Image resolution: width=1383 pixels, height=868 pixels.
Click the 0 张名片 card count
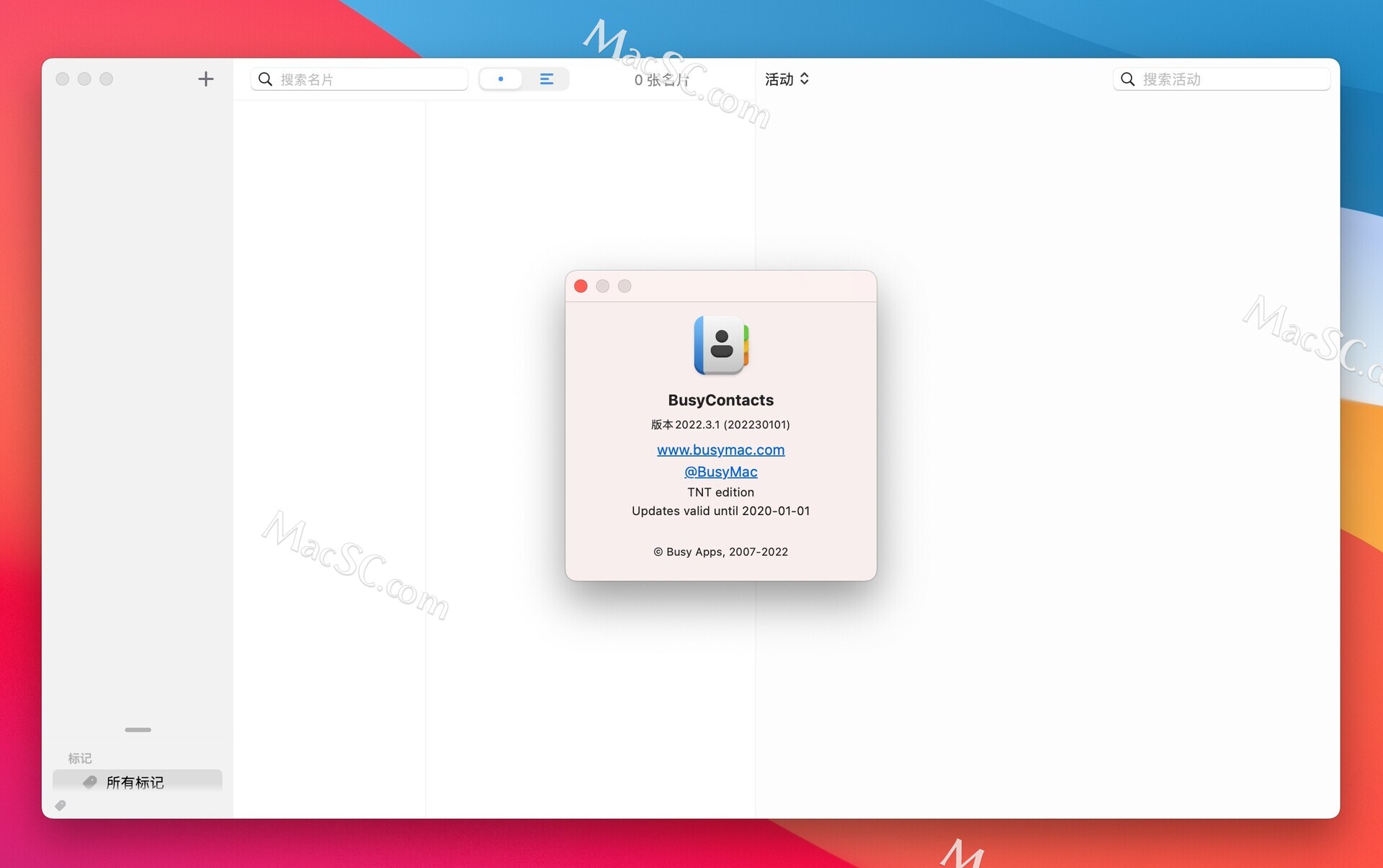pos(661,79)
